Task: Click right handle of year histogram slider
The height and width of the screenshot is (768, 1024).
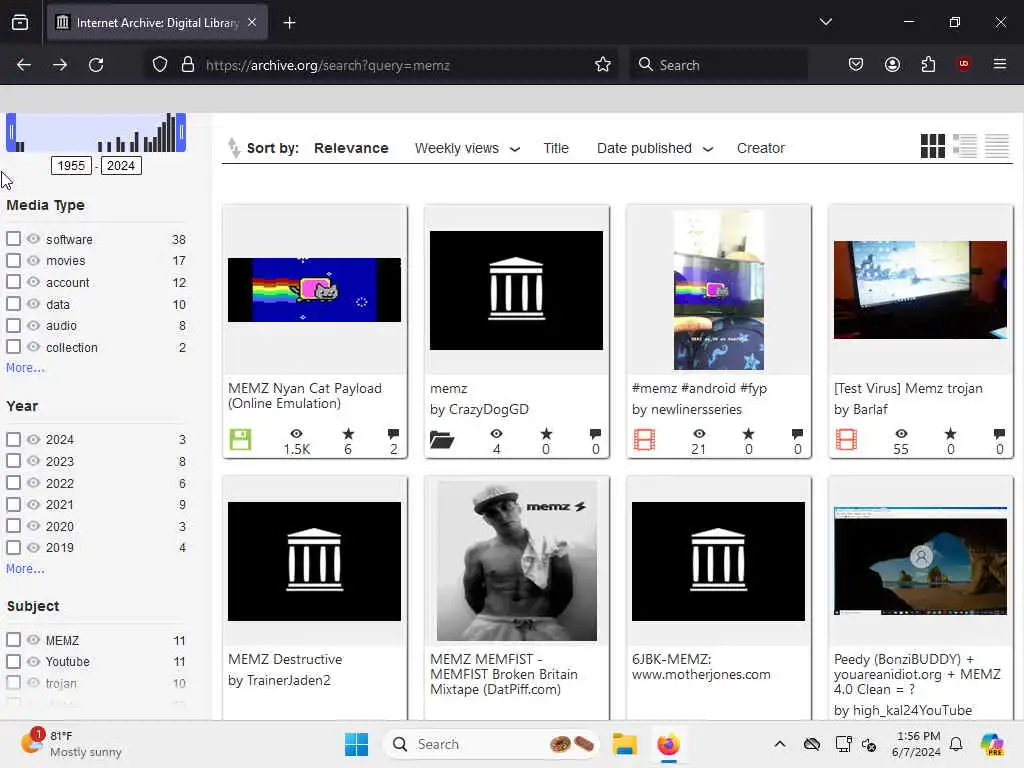Action: pyautogui.click(x=181, y=133)
